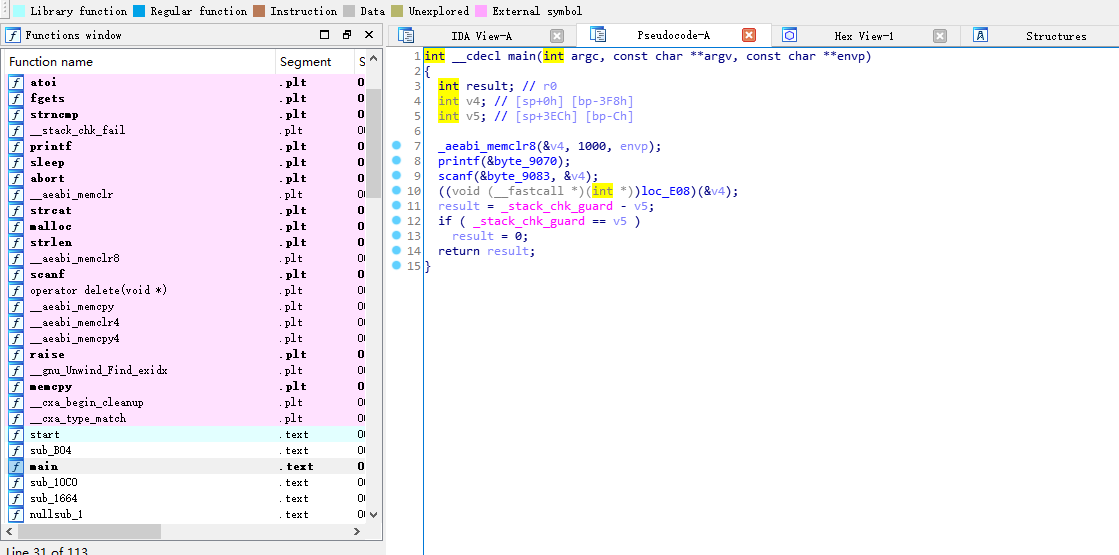This screenshot has height=555, width=1119.
Task: Open the Structures tab
Action: click(1055, 36)
